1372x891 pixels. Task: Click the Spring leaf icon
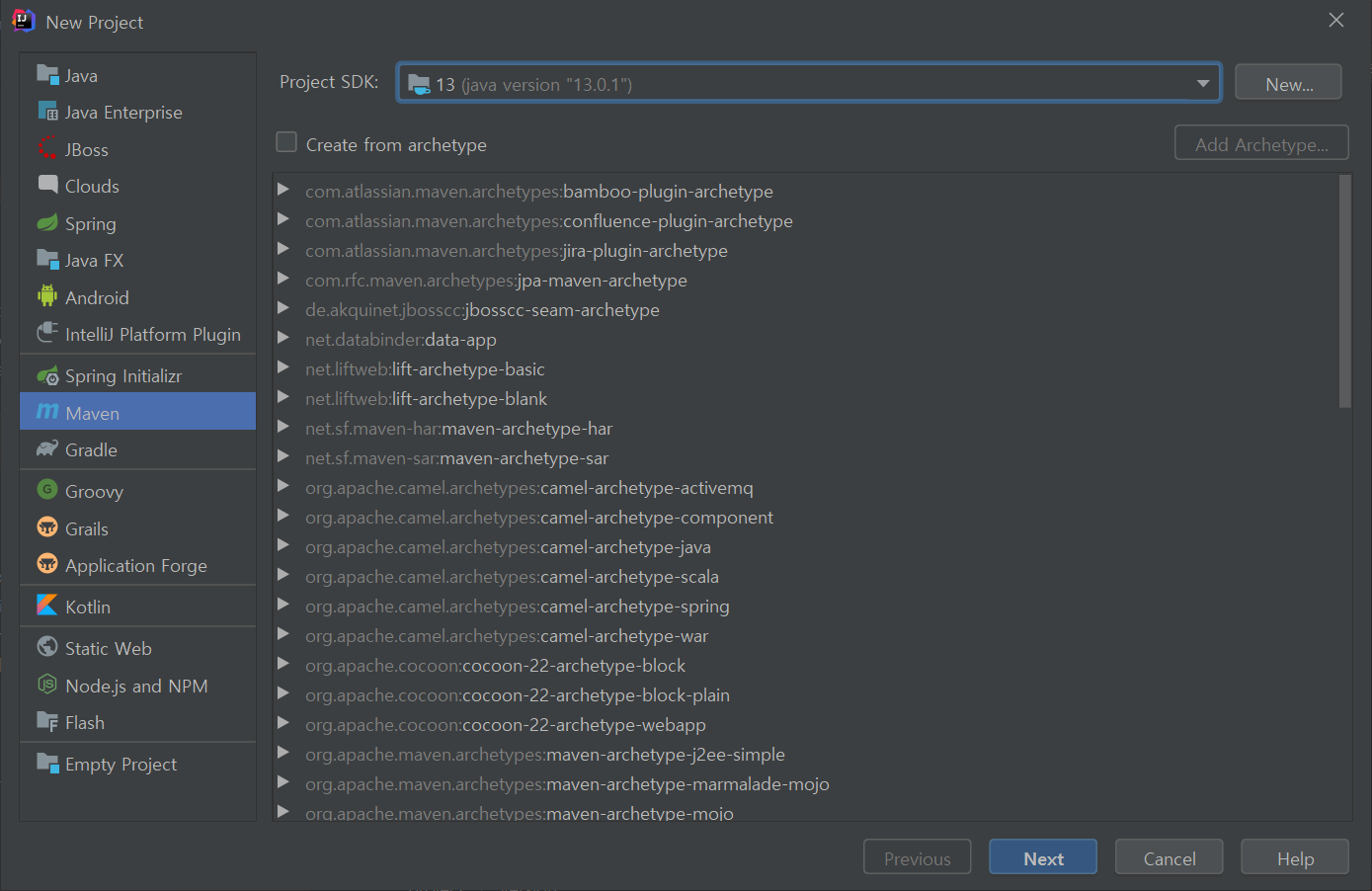point(47,222)
